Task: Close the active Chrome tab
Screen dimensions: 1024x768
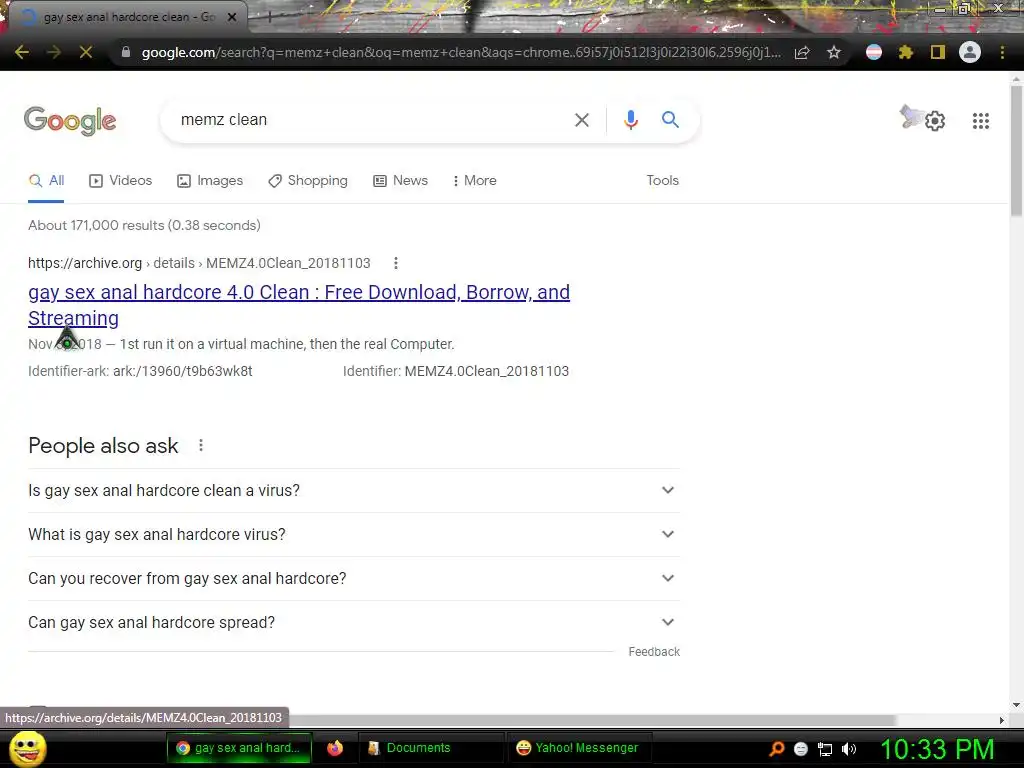Action: click(x=232, y=17)
